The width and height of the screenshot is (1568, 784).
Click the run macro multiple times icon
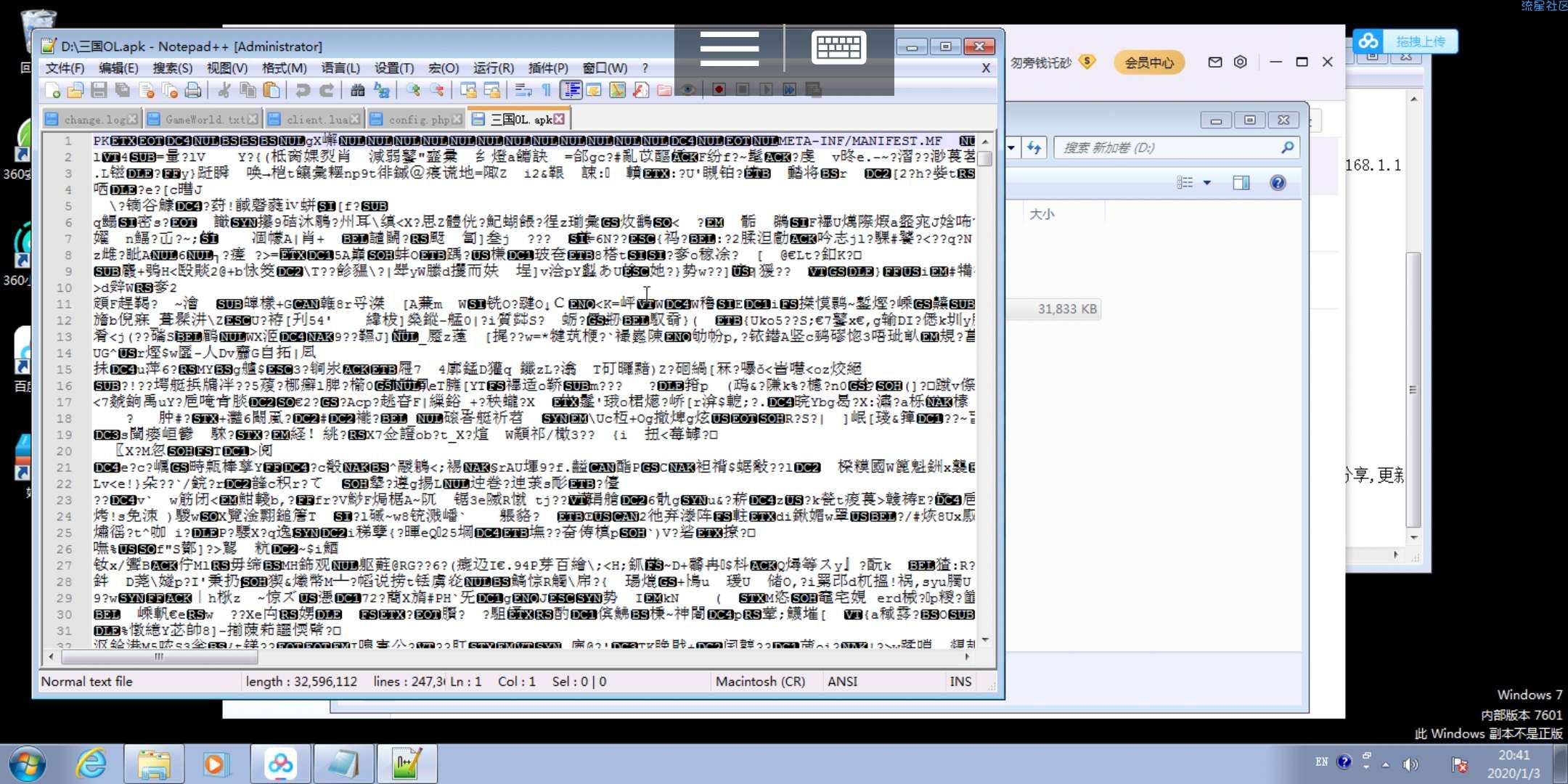(x=790, y=89)
